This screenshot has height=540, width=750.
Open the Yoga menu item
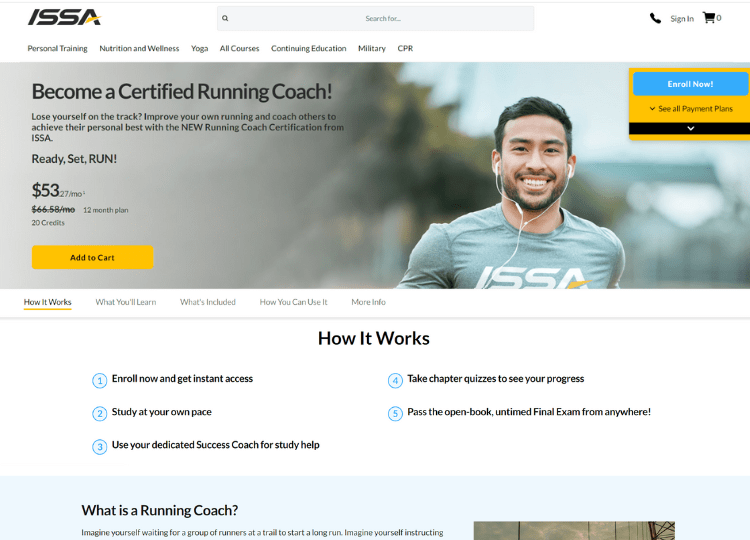tap(199, 48)
